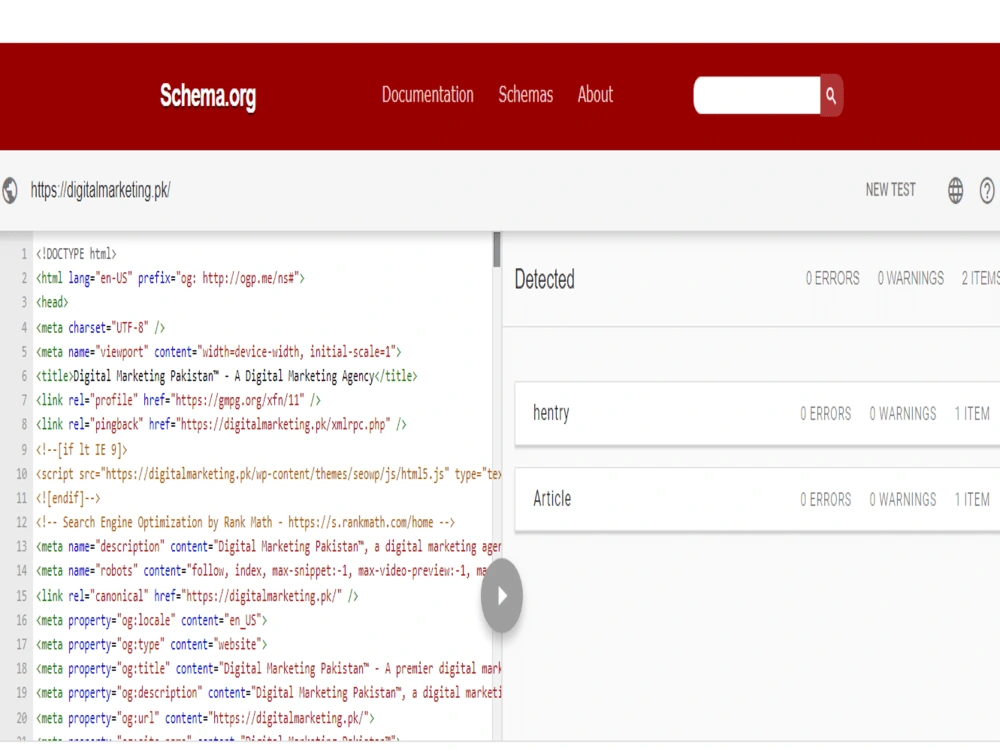This screenshot has width=1000, height=750.
Task: Click the link rel="profile" code line
Action: click(178, 400)
